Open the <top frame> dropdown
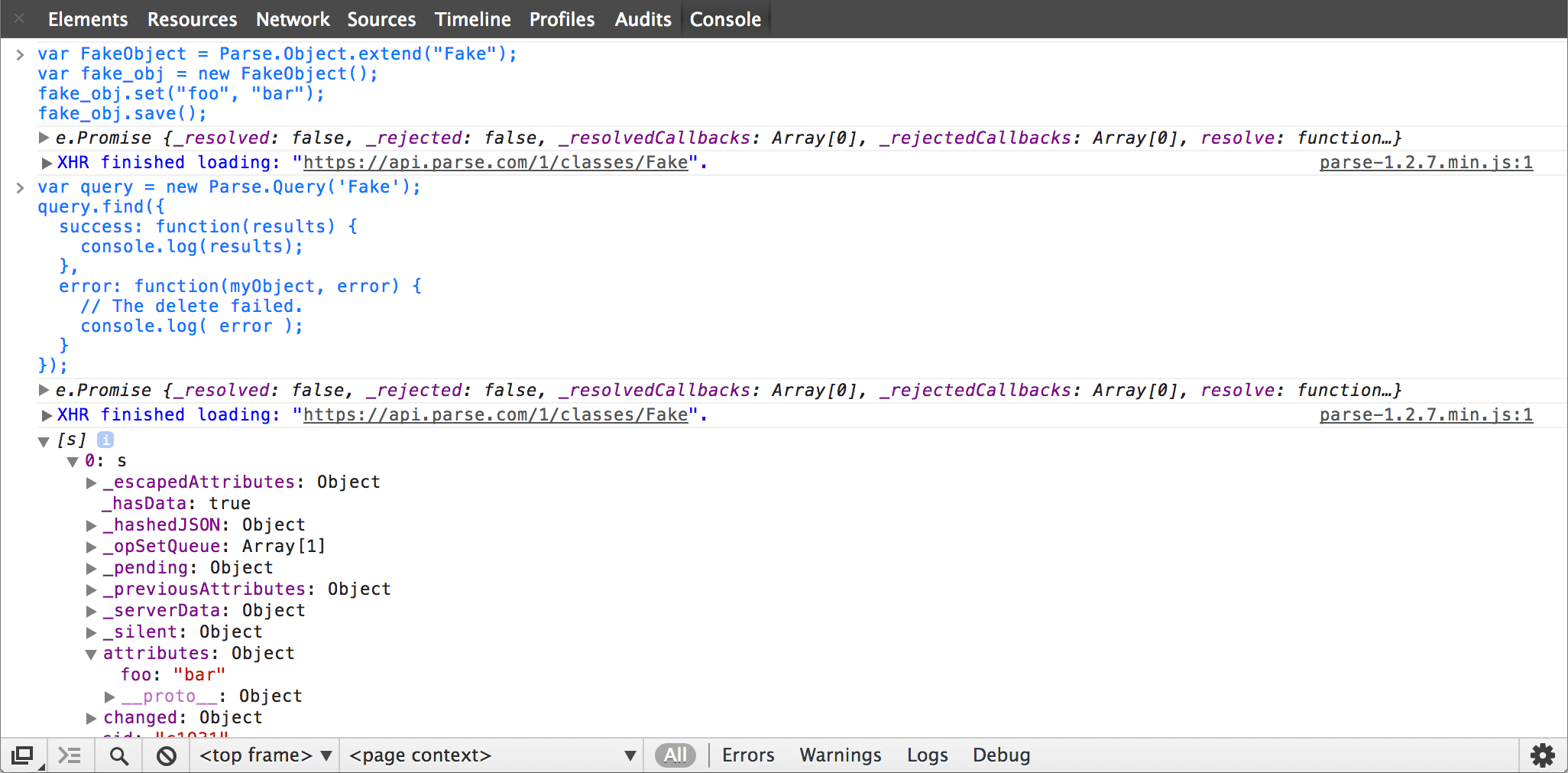 click(264, 755)
